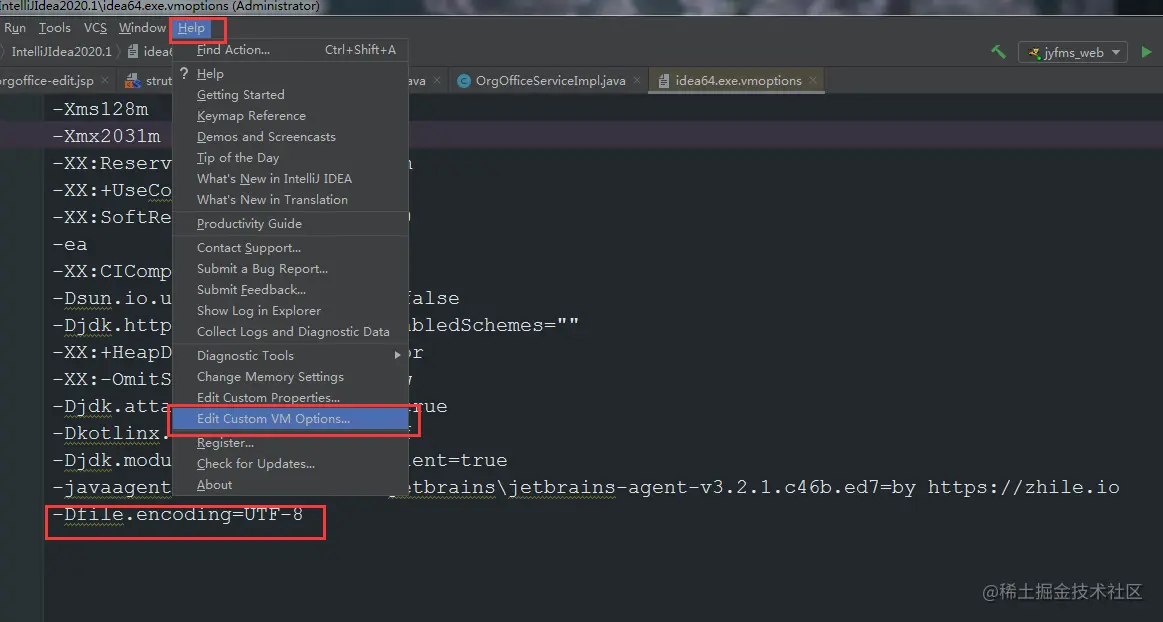
Task: Open the Window menu
Action: click(142, 27)
